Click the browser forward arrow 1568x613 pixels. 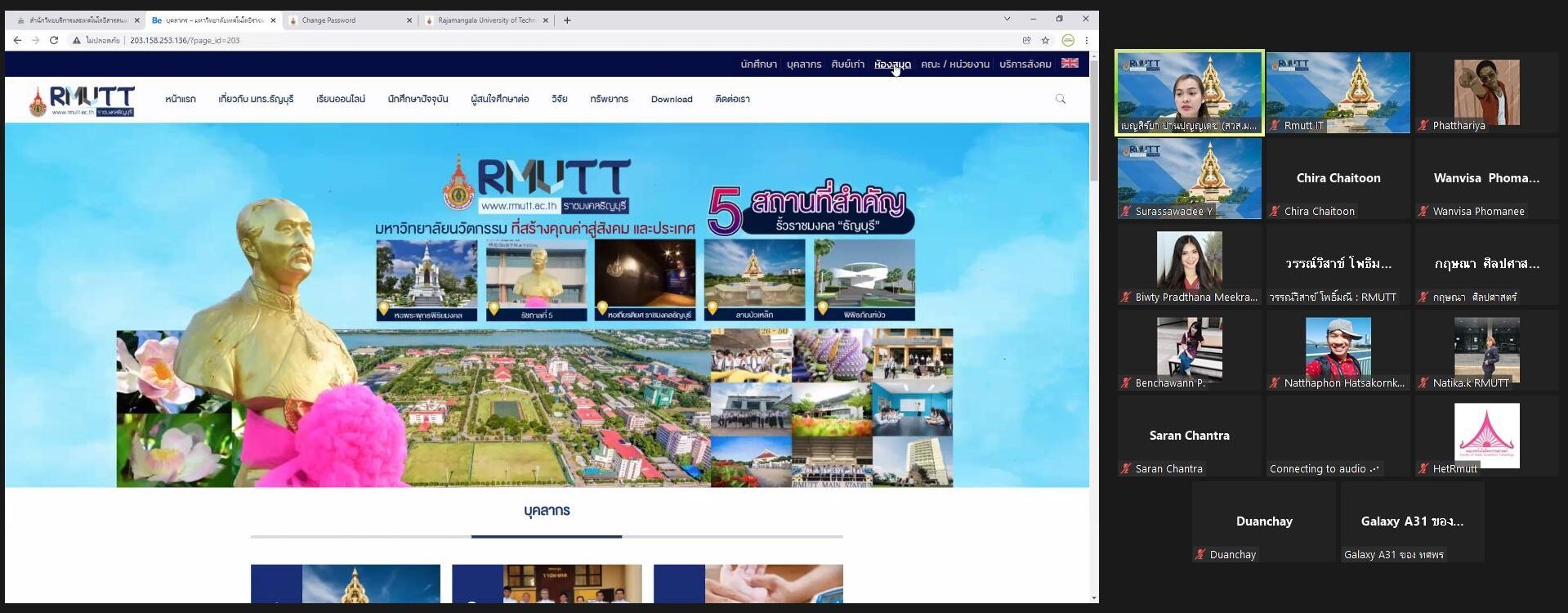click(x=35, y=40)
